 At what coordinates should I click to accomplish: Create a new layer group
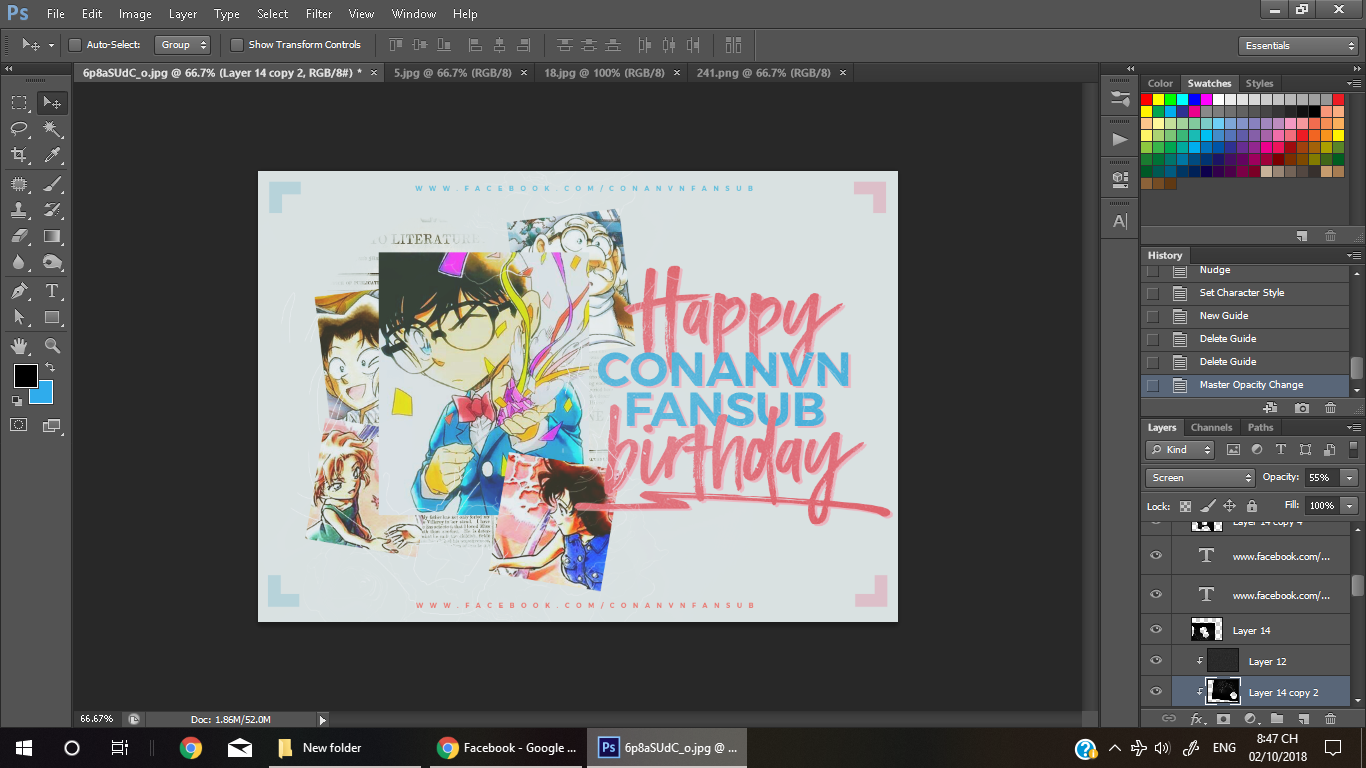click(1276, 719)
